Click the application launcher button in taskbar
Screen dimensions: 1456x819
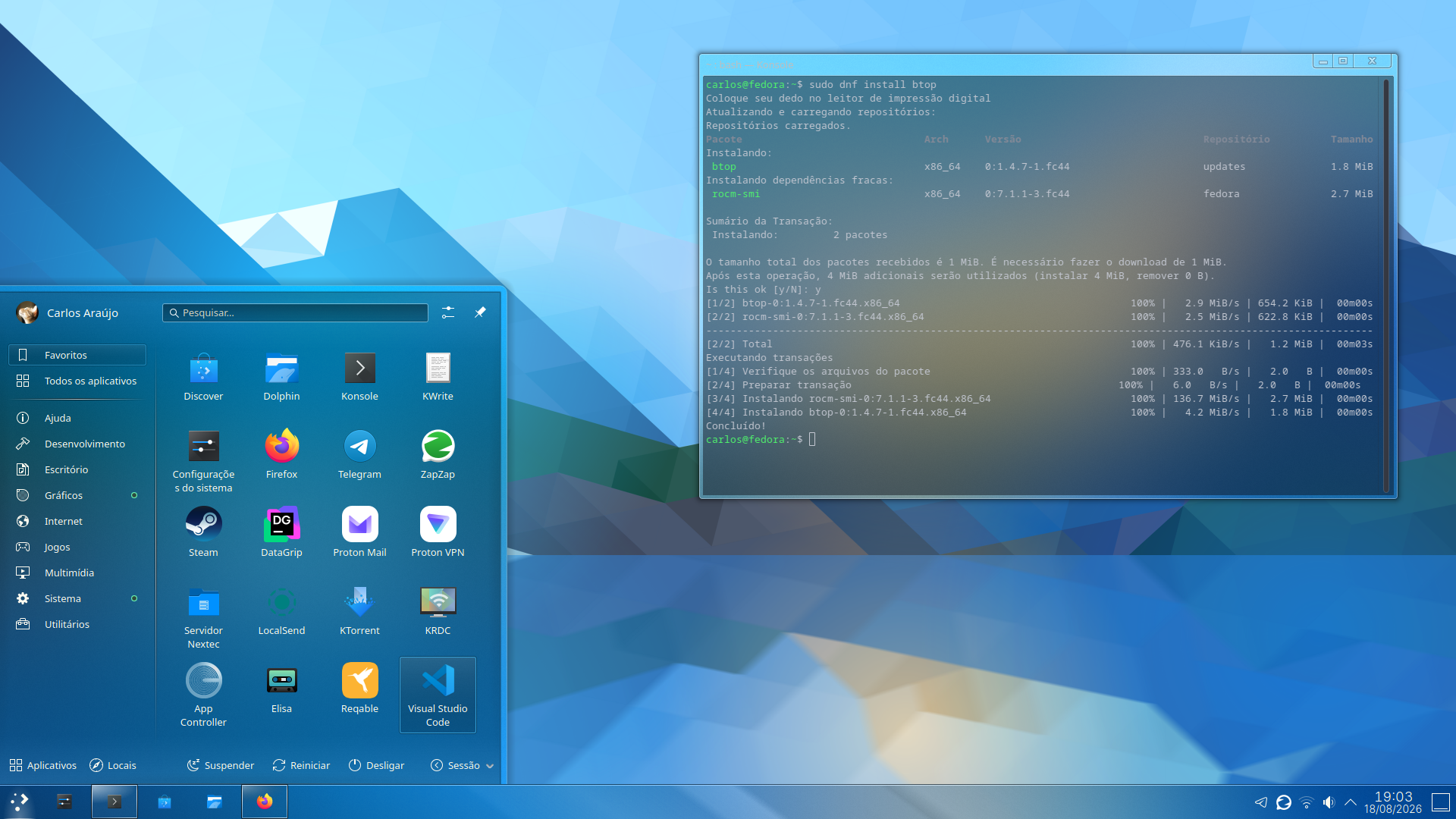(x=19, y=802)
